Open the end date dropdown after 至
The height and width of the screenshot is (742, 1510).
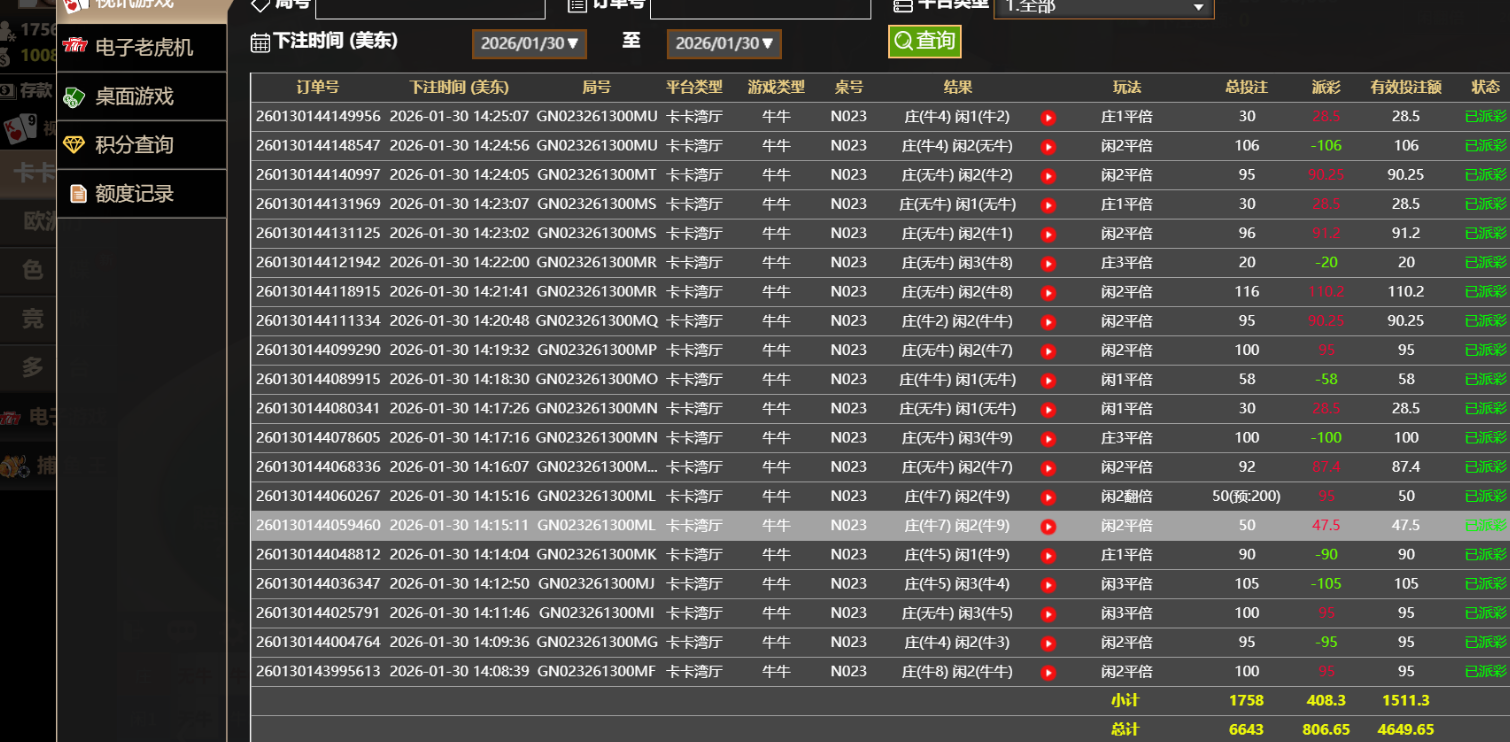pos(724,44)
